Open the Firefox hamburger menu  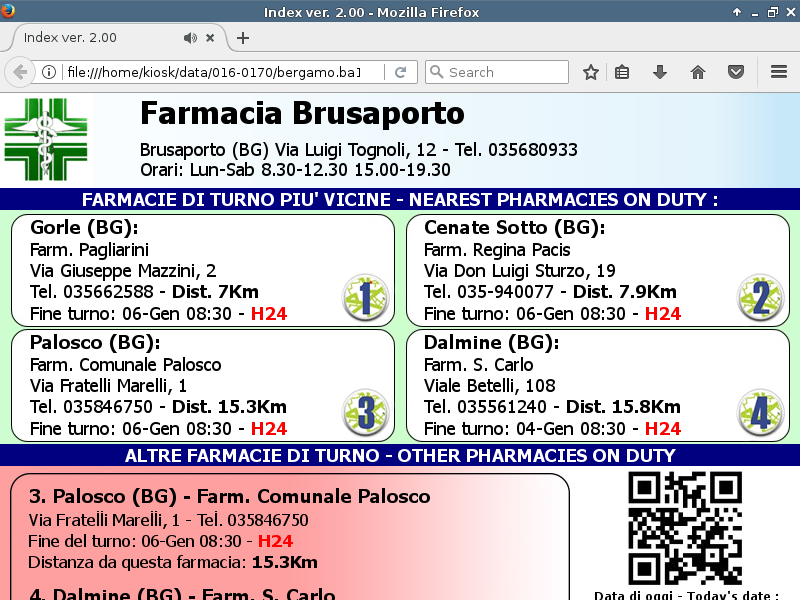(779, 72)
